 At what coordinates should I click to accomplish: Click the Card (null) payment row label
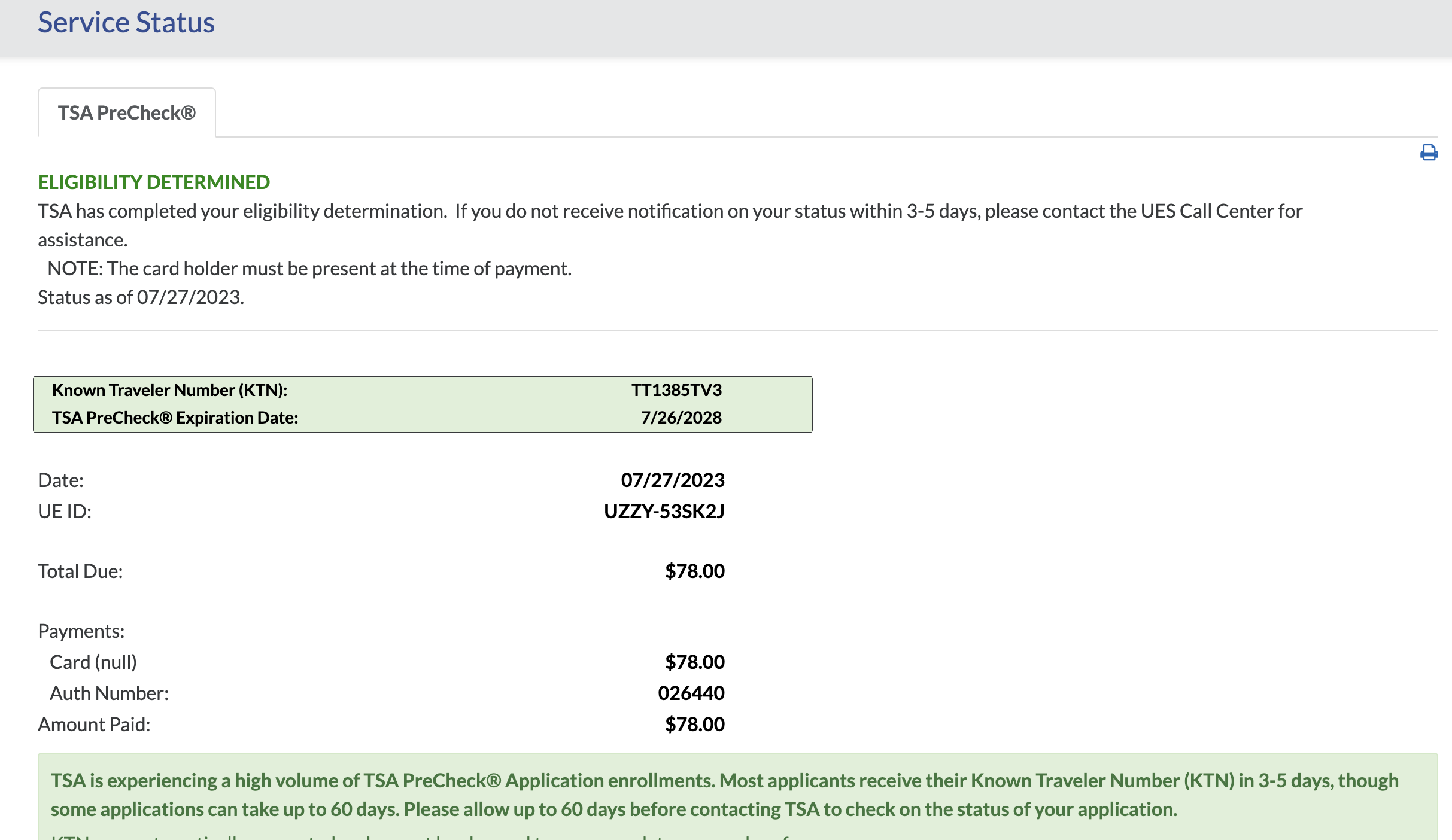pyautogui.click(x=93, y=662)
